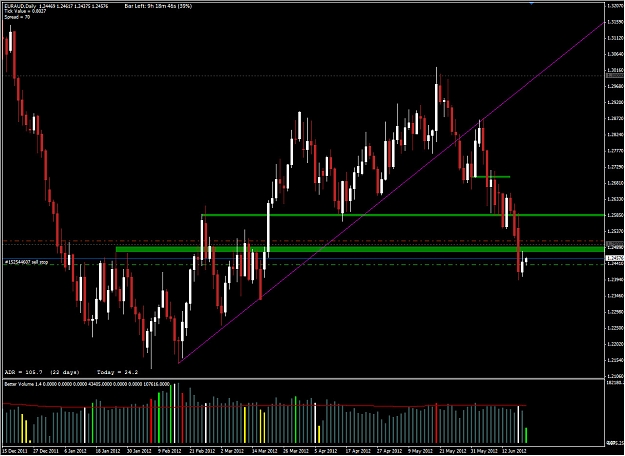Click the '31 May 2012' date label
625x456 pixels.
pyautogui.click(x=482, y=450)
